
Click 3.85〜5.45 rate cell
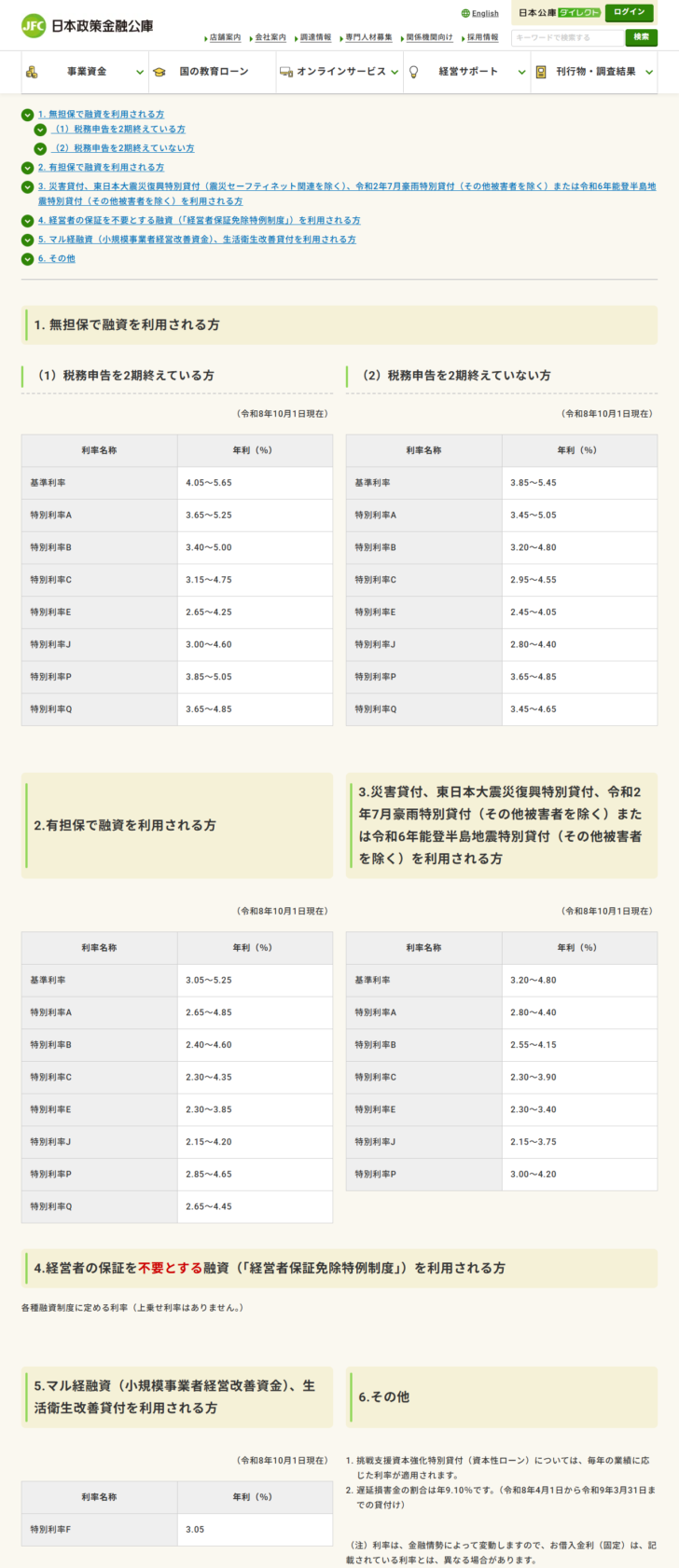pyautogui.click(x=579, y=483)
